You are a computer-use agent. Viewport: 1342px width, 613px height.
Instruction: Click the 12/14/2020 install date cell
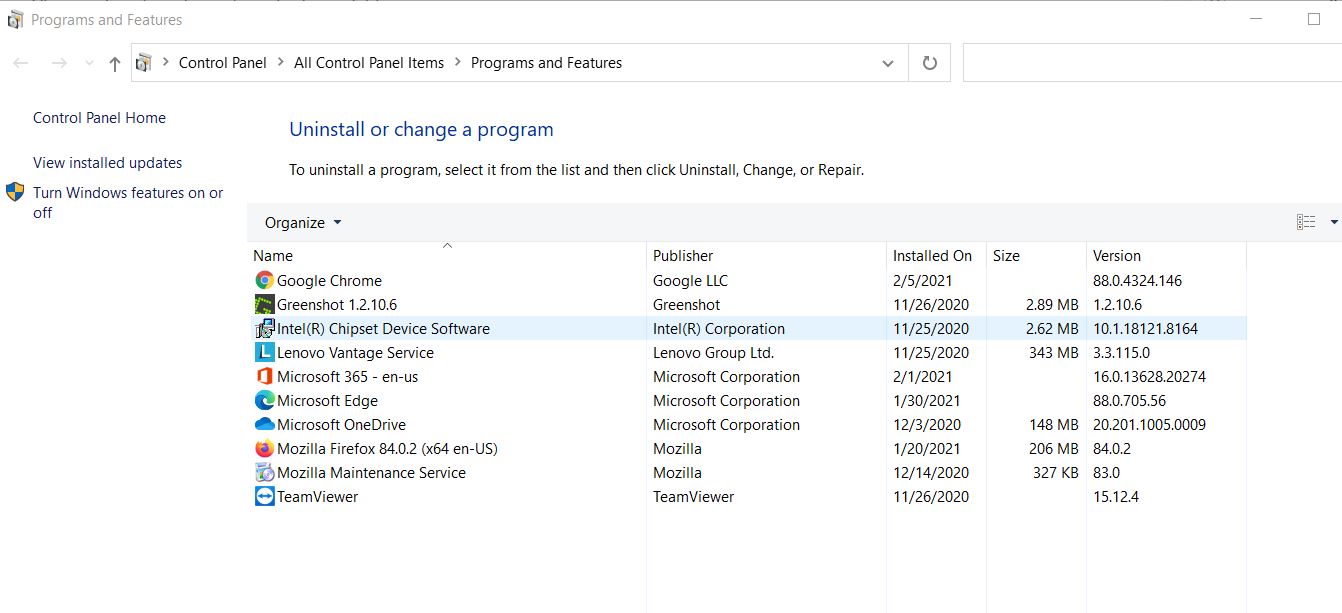930,473
